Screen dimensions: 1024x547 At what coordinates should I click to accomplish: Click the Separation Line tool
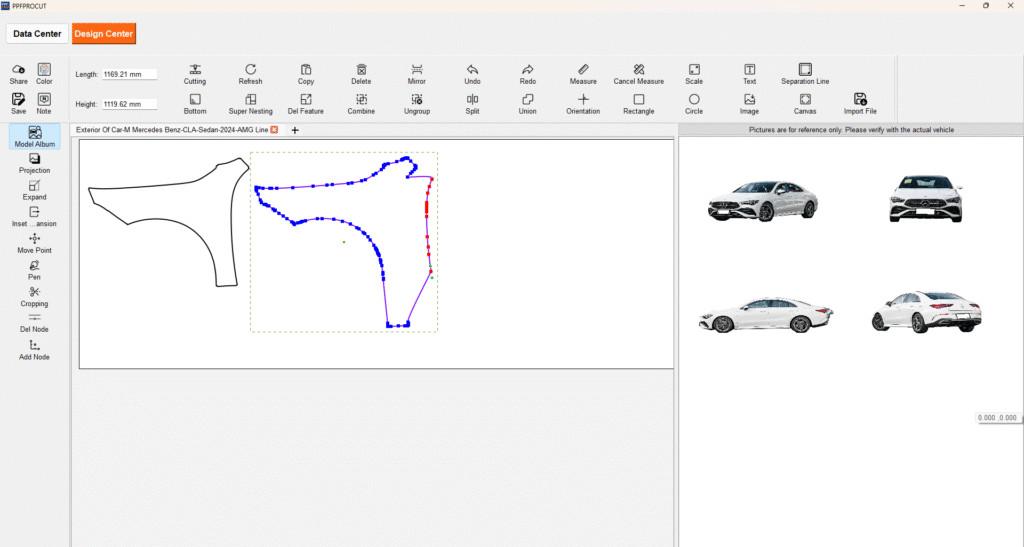click(805, 69)
